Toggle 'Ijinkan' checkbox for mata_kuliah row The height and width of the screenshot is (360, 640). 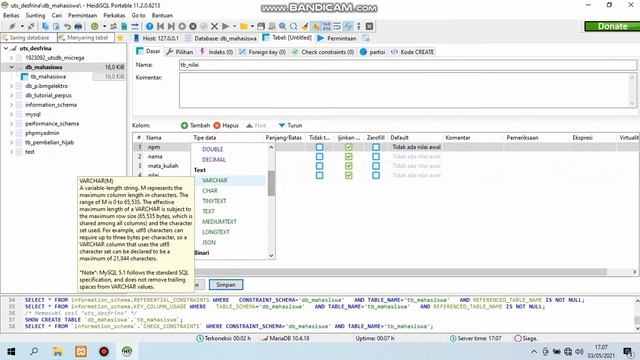click(x=349, y=166)
